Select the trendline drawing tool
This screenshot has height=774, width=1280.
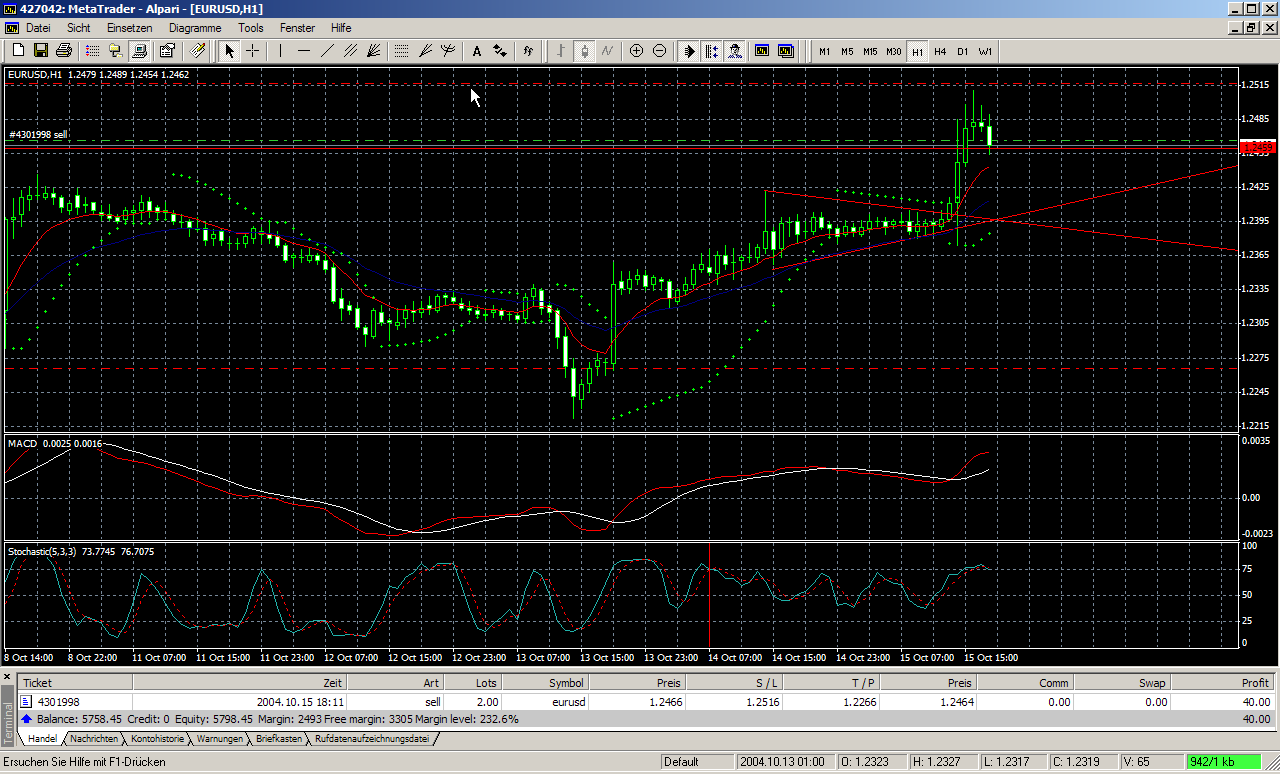coord(327,51)
